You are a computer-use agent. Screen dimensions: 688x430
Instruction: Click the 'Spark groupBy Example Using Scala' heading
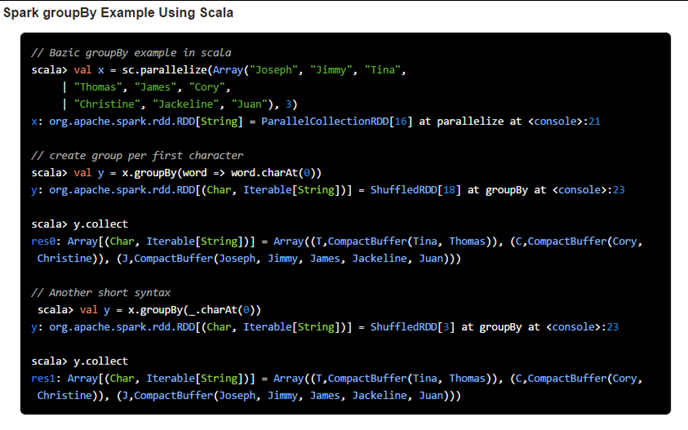click(119, 12)
